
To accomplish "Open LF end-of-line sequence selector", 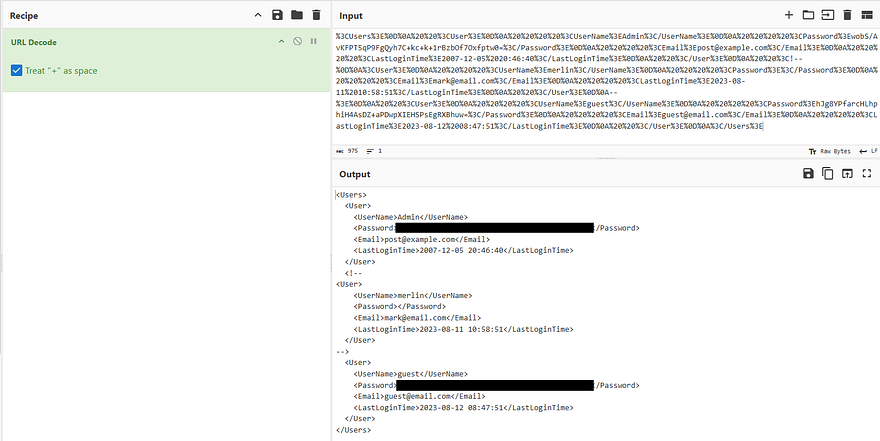I will (866, 150).
